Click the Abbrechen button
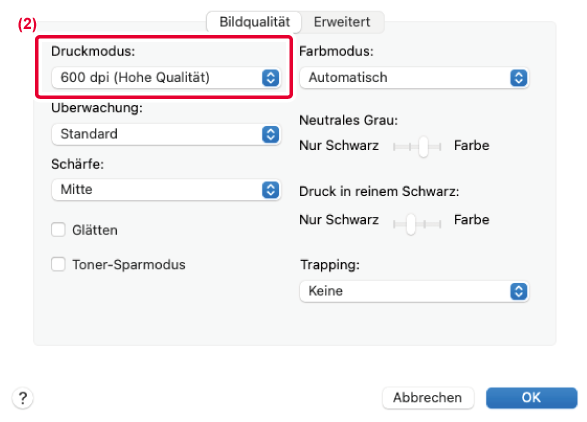The height and width of the screenshot is (422, 587). coord(428,398)
